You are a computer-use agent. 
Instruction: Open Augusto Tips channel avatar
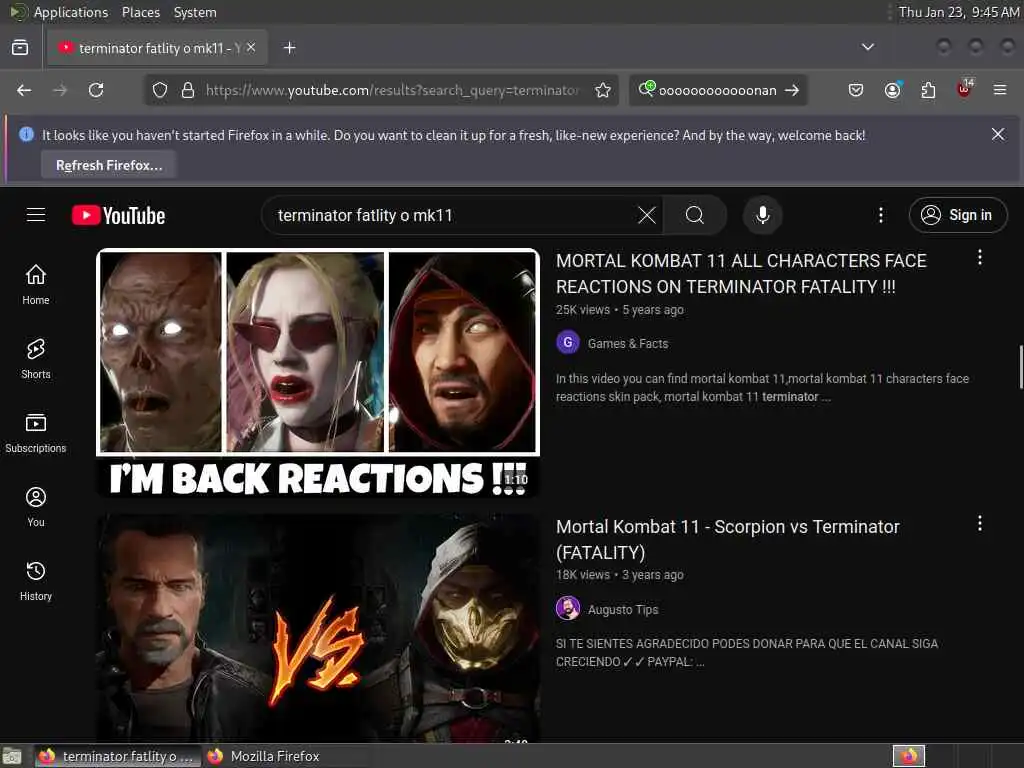click(x=568, y=608)
